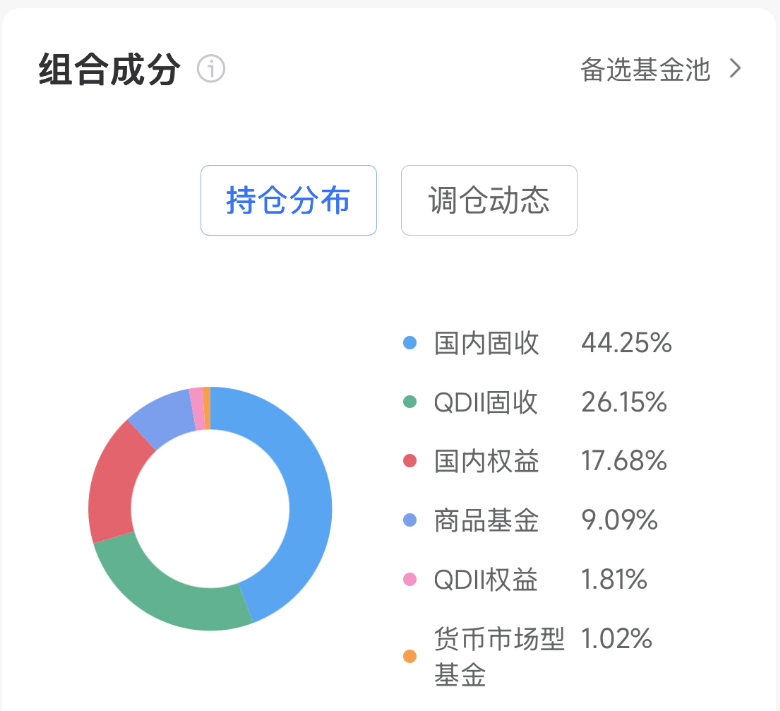Click the info icon beside 组合成分
The height and width of the screenshot is (711, 780).
click(x=211, y=70)
